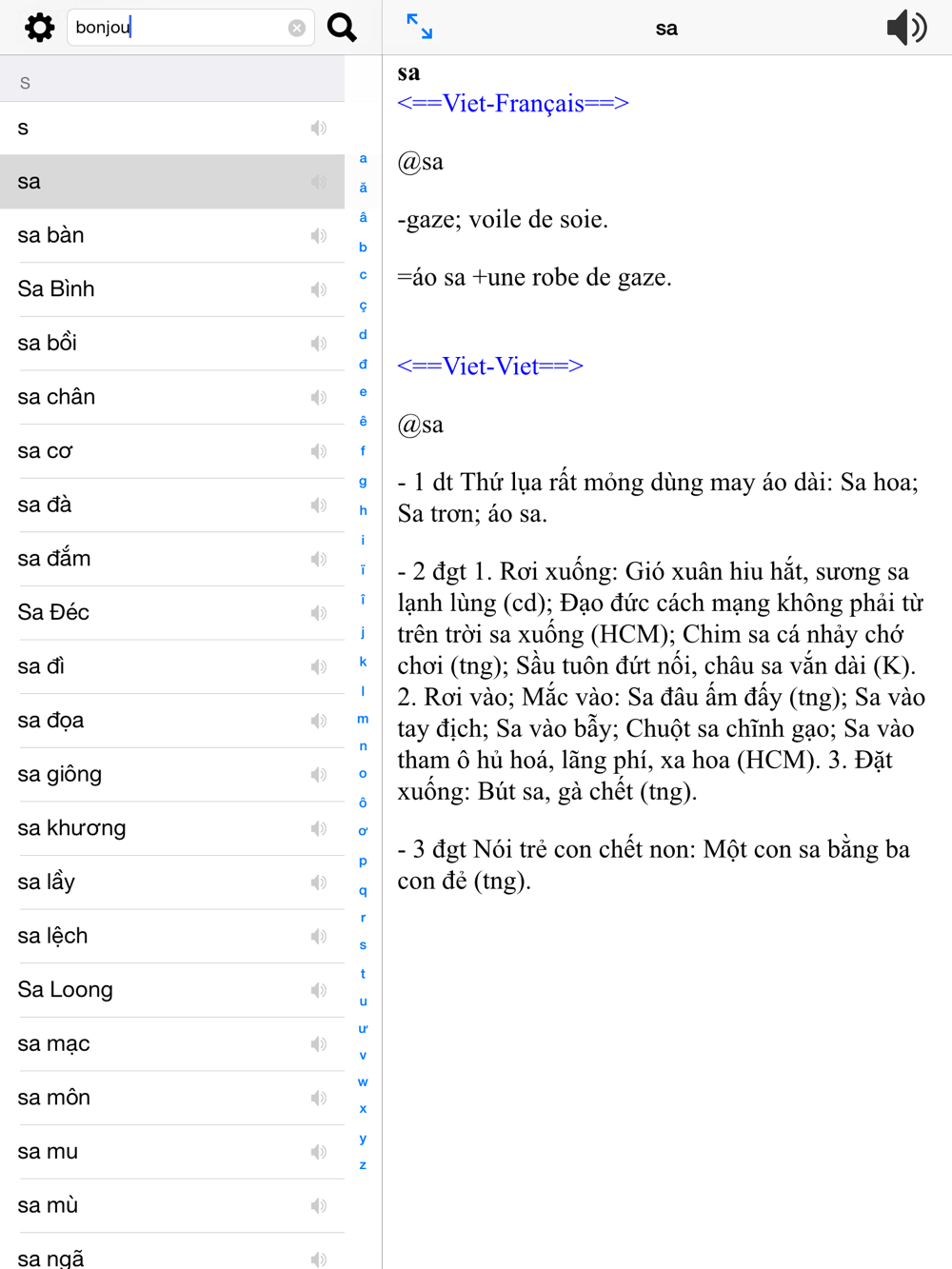Play audio for the entry 's'
The height and width of the screenshot is (1269, 952).
(319, 128)
